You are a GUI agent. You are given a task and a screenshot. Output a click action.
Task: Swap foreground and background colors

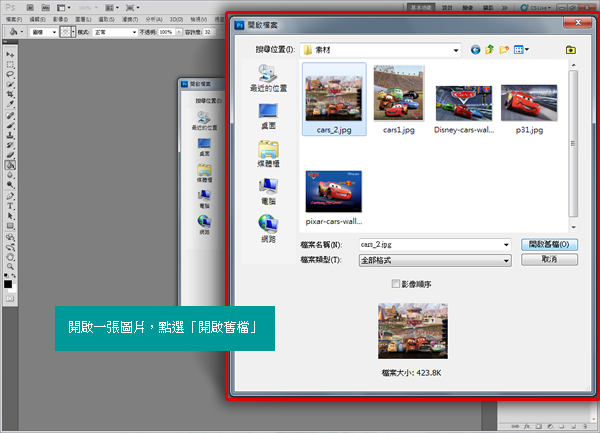(13, 275)
